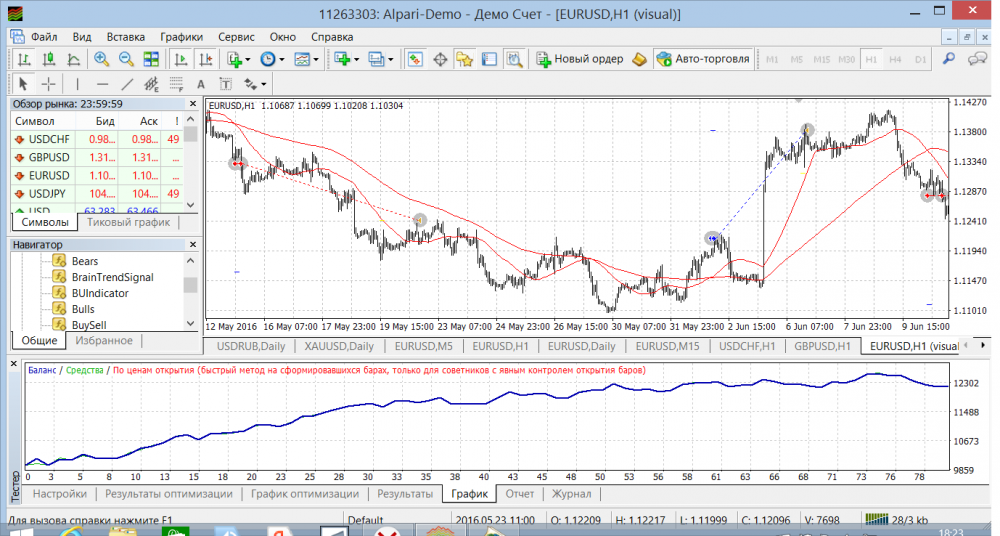Select BrainTrendSignal indicator in Navigator
The width and height of the screenshot is (1000, 536).
[112, 277]
